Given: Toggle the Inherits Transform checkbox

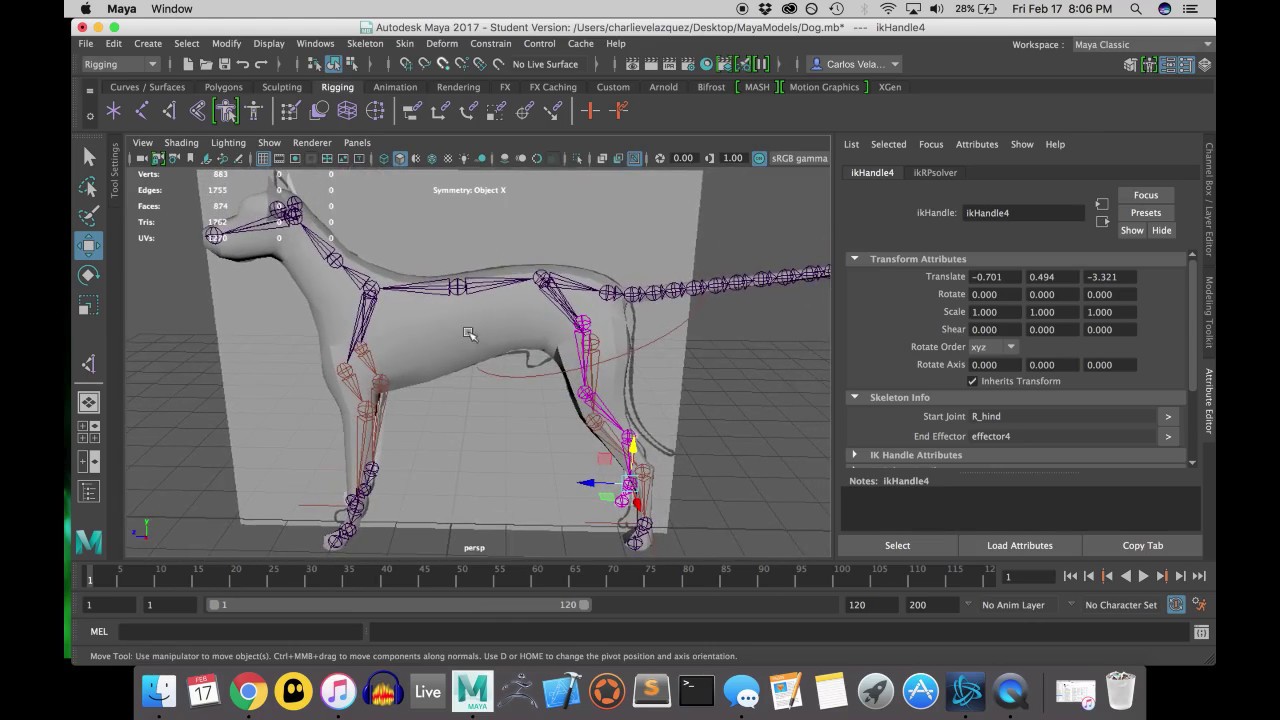Looking at the screenshot, I should [972, 381].
